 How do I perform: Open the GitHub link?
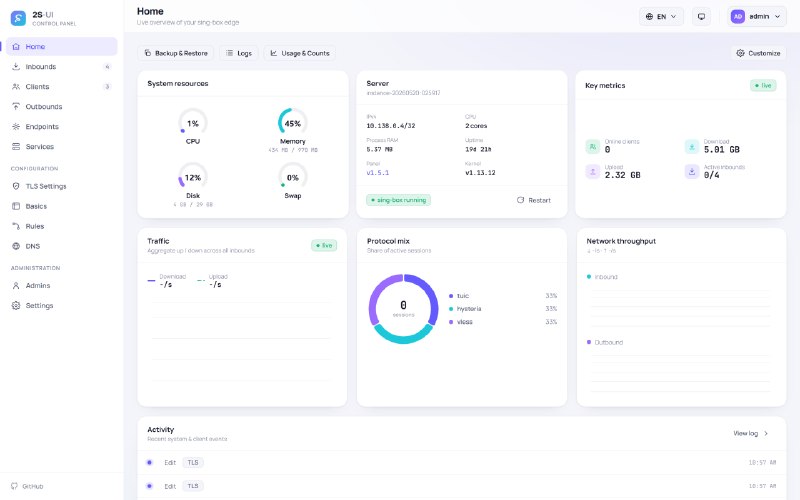click(x=28, y=486)
